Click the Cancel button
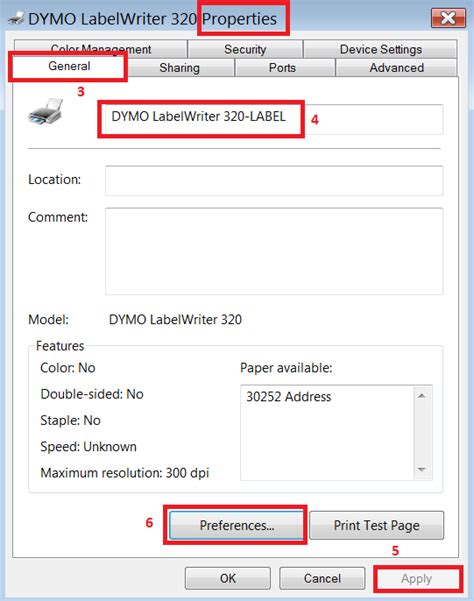This screenshot has height=601, width=474. tap(322, 578)
